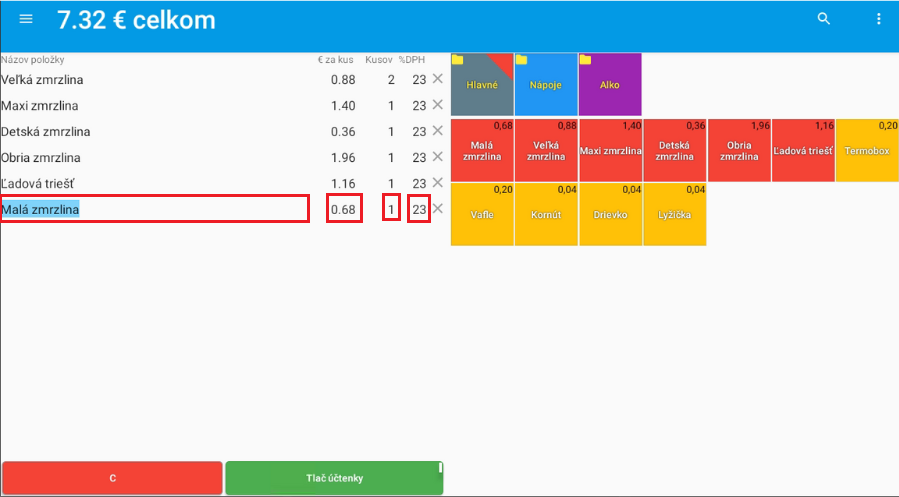Click the Malá zmrzlina name field
The image size is (899, 497).
point(154,209)
